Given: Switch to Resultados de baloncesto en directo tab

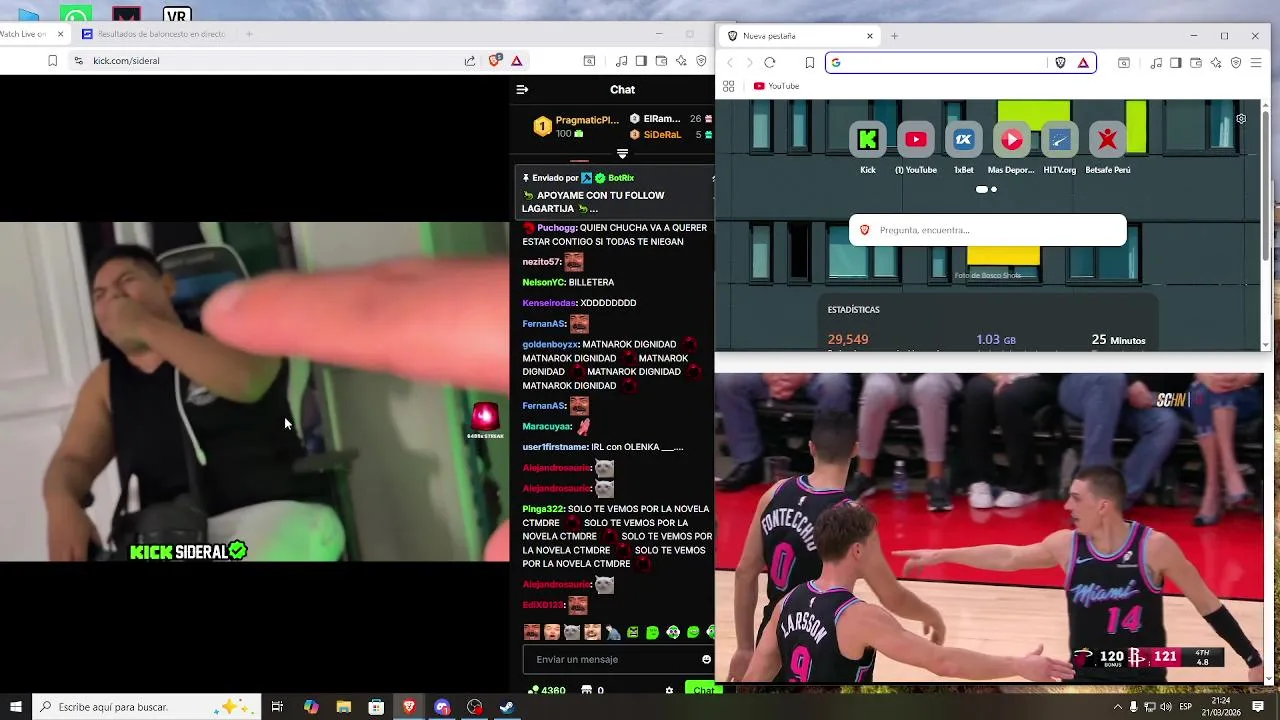Looking at the screenshot, I should click(x=154, y=34).
